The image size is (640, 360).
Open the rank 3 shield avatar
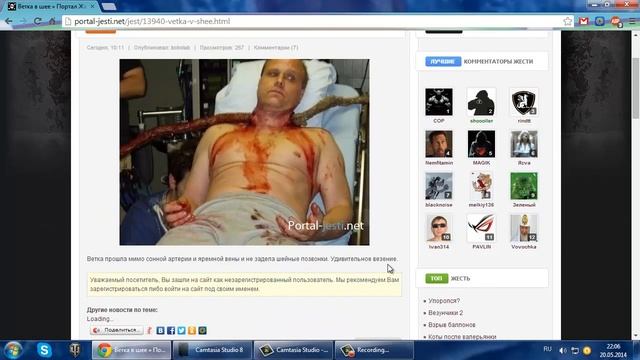coord(524,102)
